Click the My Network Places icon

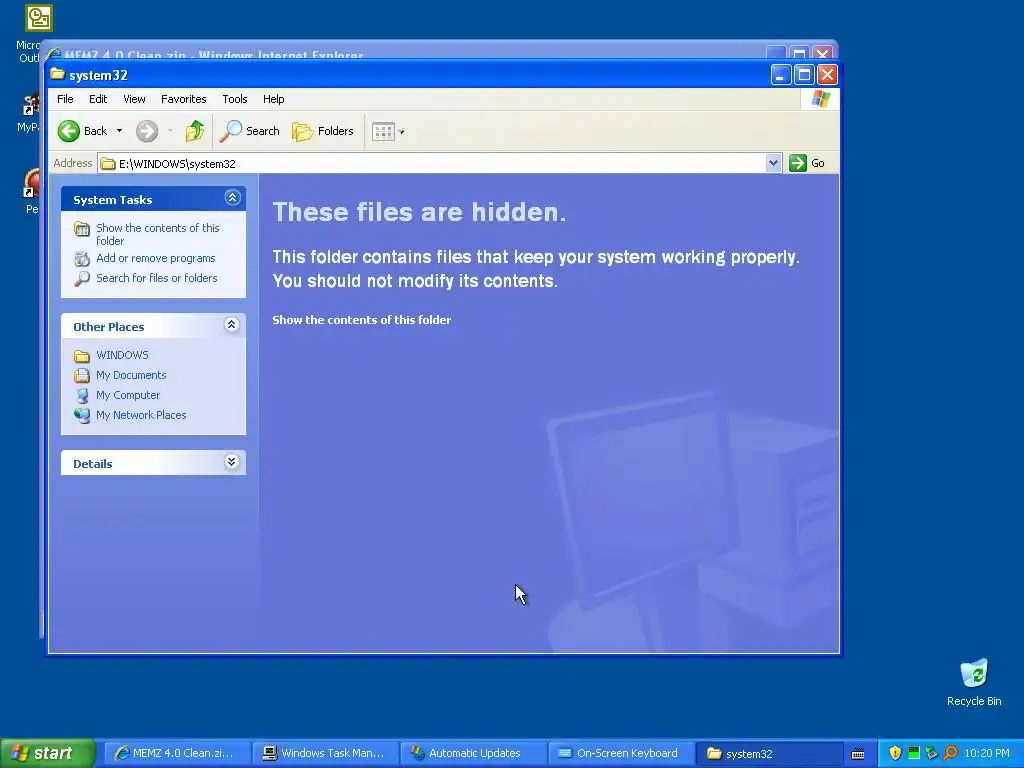(x=82, y=415)
